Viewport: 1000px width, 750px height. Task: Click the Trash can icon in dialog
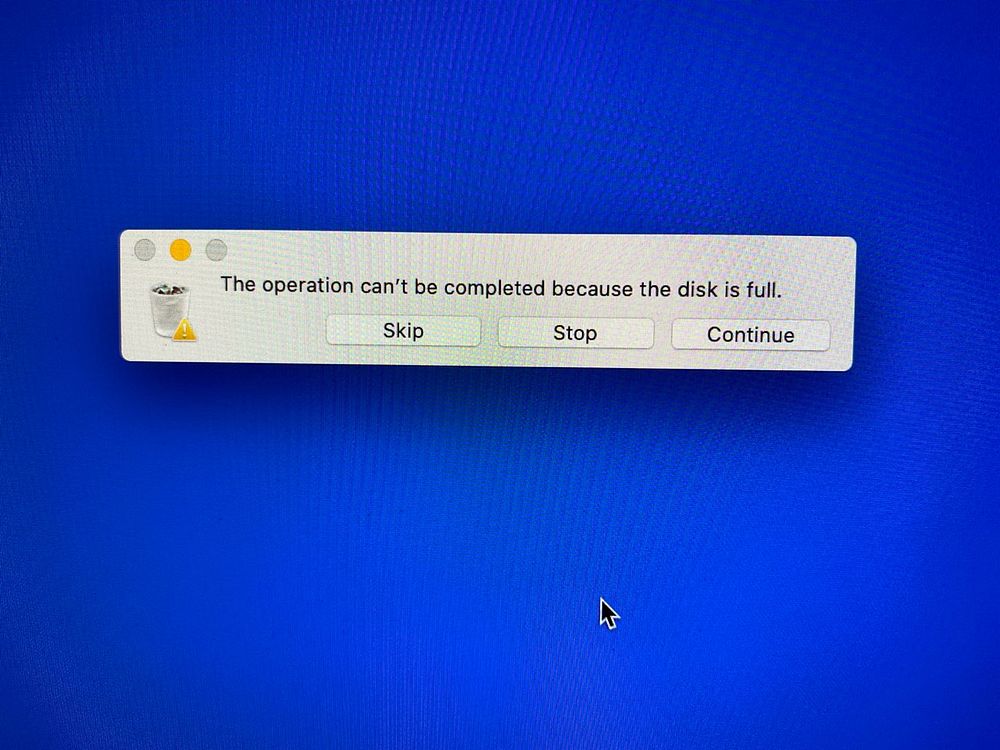click(x=170, y=311)
